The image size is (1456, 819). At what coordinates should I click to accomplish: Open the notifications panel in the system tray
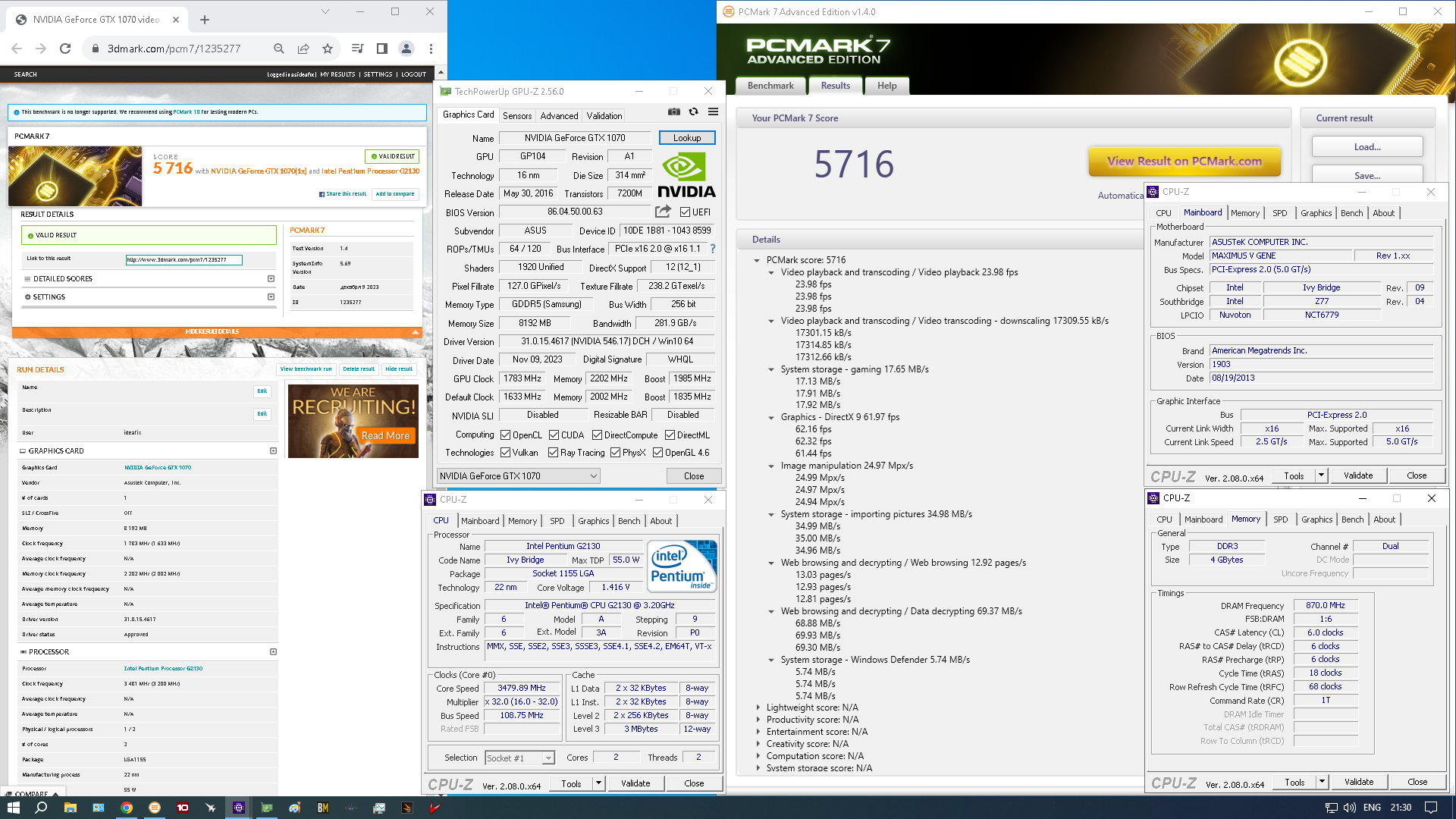(x=1431, y=808)
